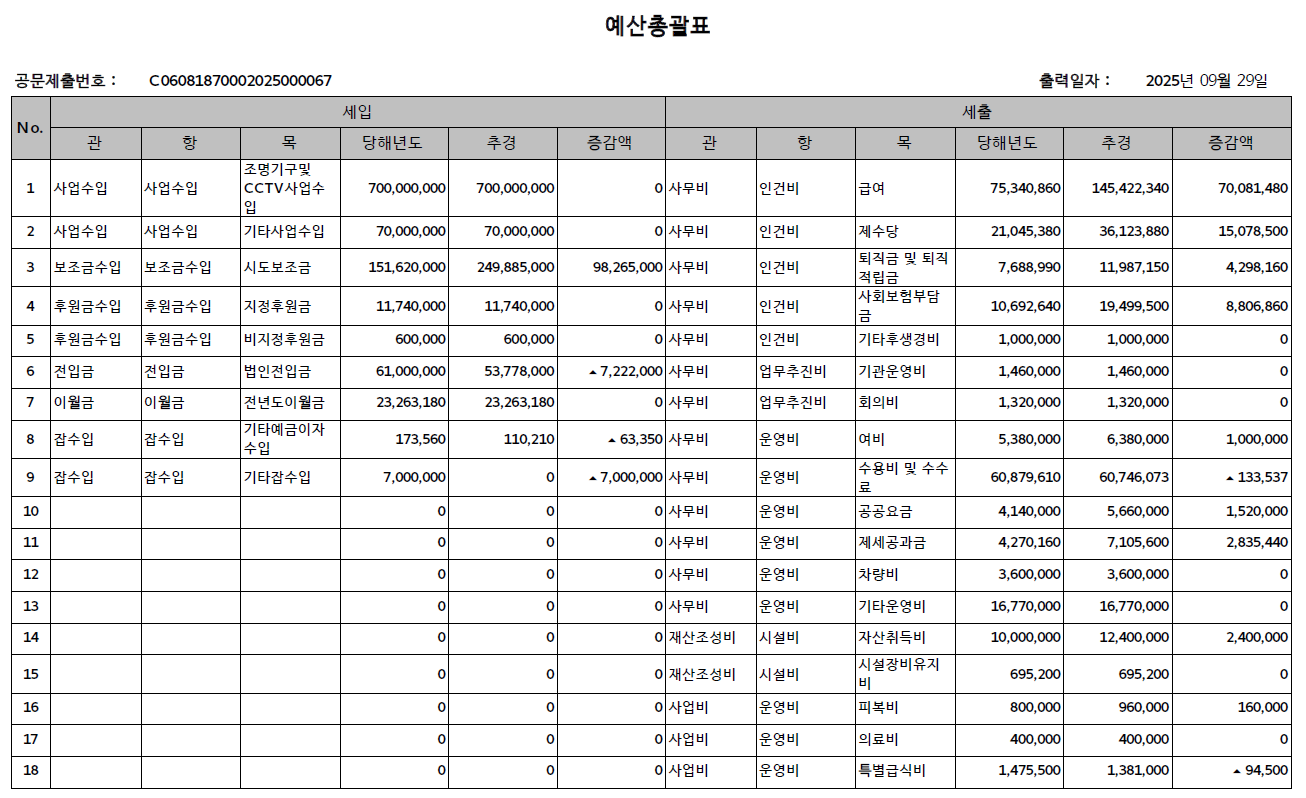The image size is (1306, 798).
Task: Select the 시도보조금 item in row 3
Action: click(278, 267)
